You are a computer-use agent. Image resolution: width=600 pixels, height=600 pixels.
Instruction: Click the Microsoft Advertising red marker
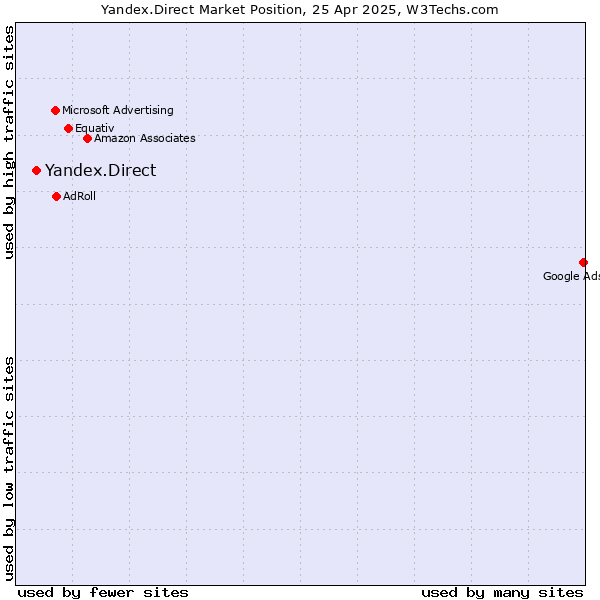(x=55, y=111)
